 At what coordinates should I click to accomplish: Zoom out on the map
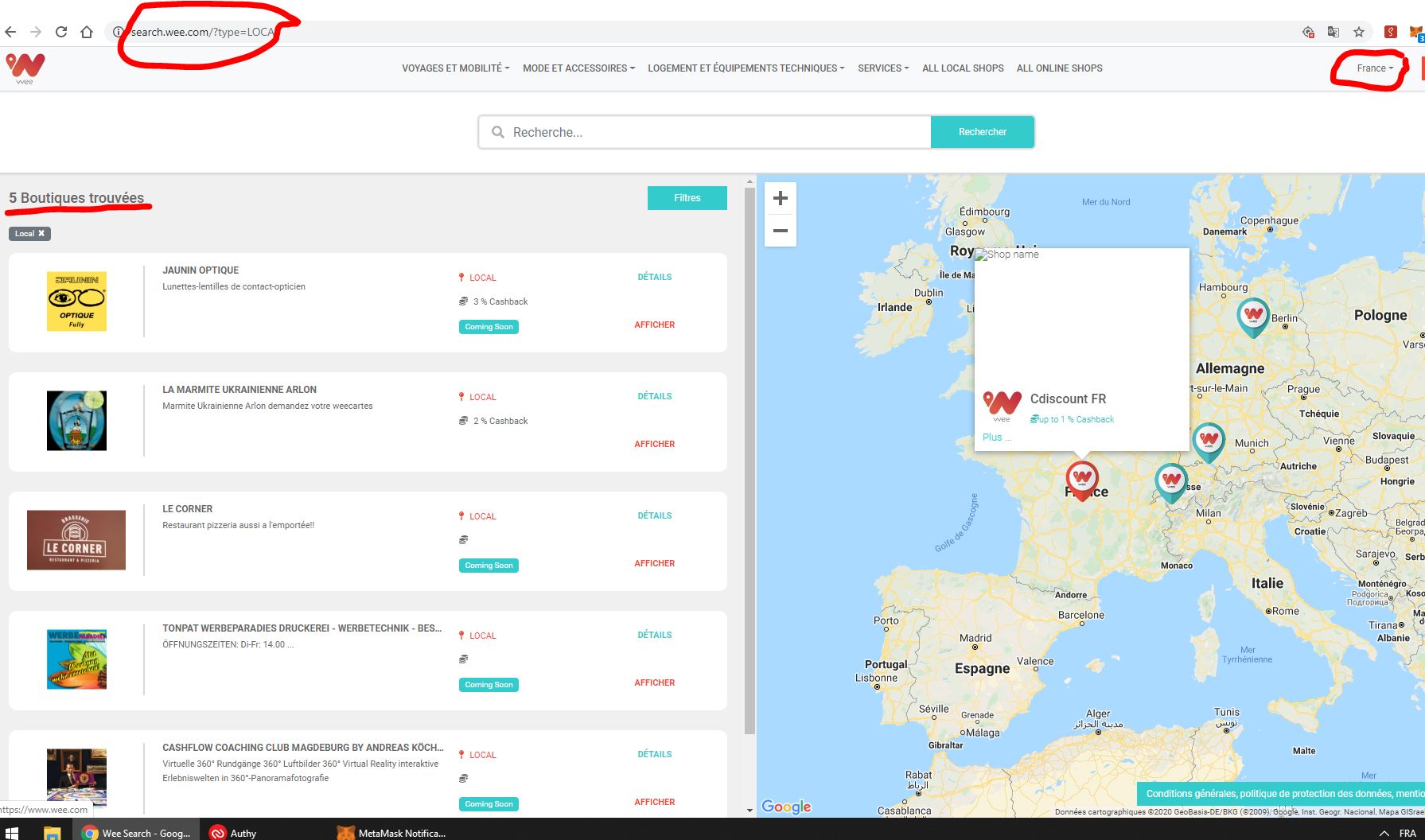click(x=781, y=231)
